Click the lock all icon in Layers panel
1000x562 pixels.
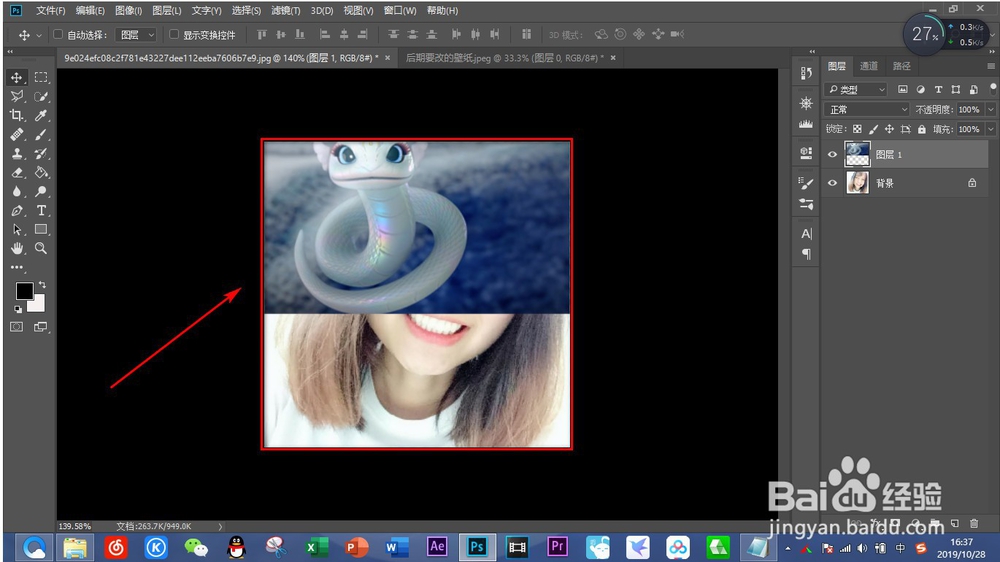pos(923,129)
